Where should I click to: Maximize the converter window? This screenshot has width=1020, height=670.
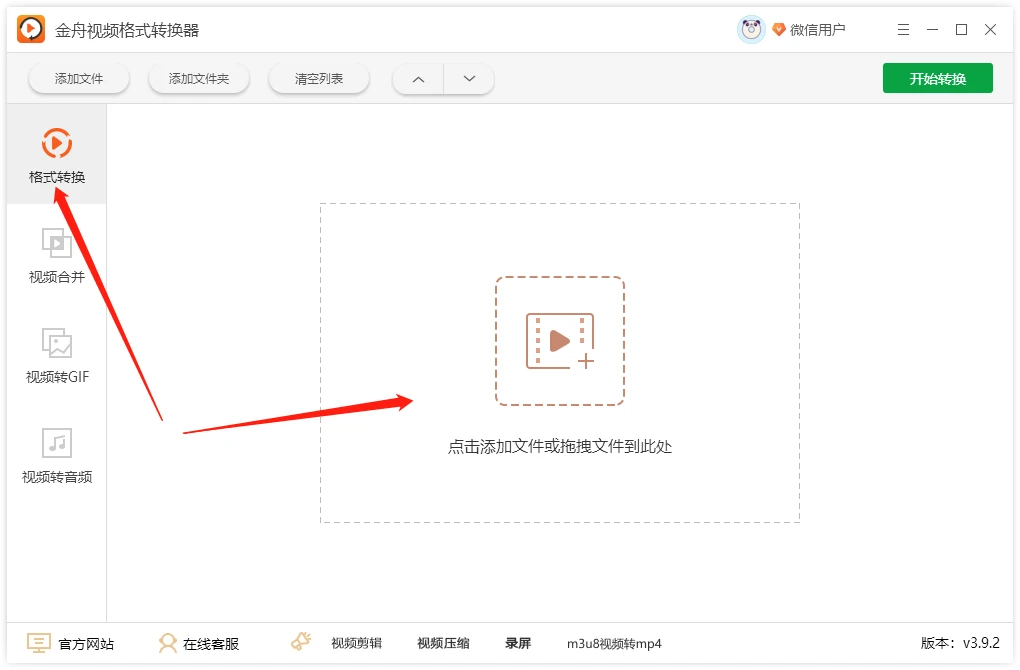click(x=961, y=30)
